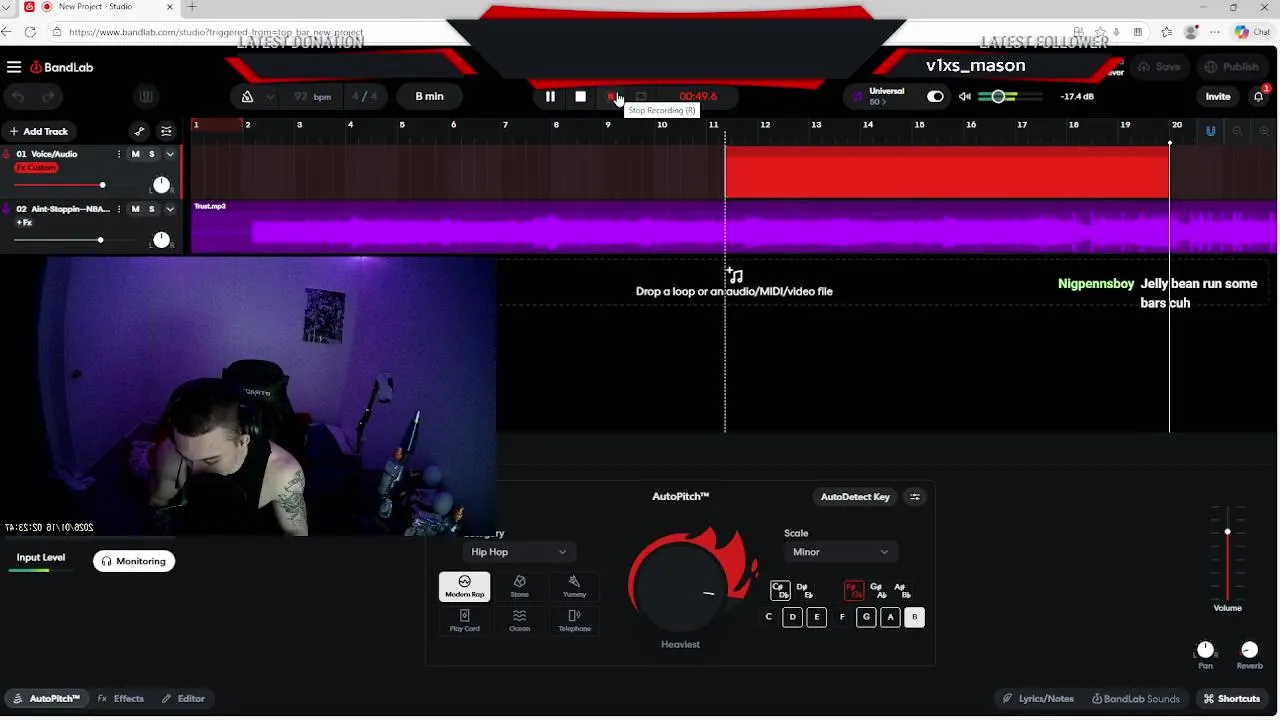Mute the master speaker icon
The height and width of the screenshot is (720, 1280).
pos(964,97)
